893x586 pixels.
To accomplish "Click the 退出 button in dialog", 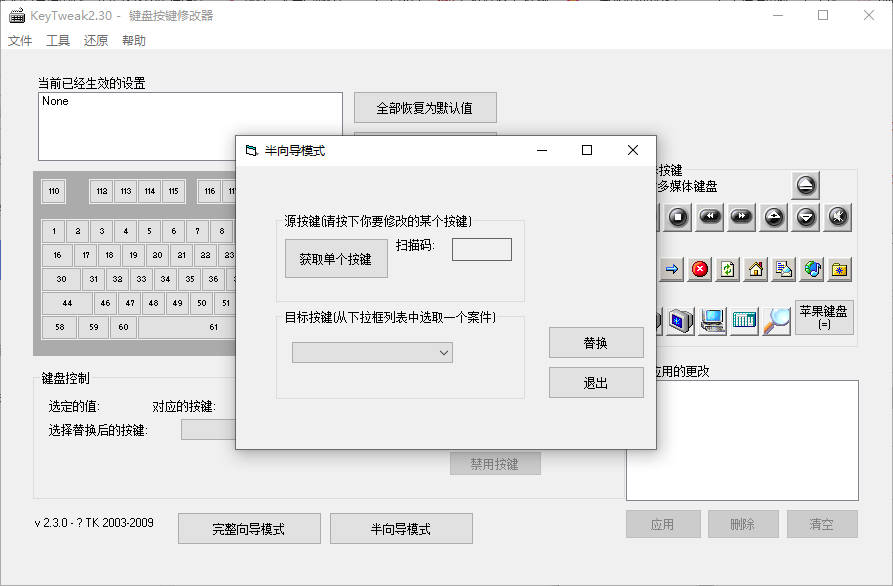I will (x=596, y=383).
